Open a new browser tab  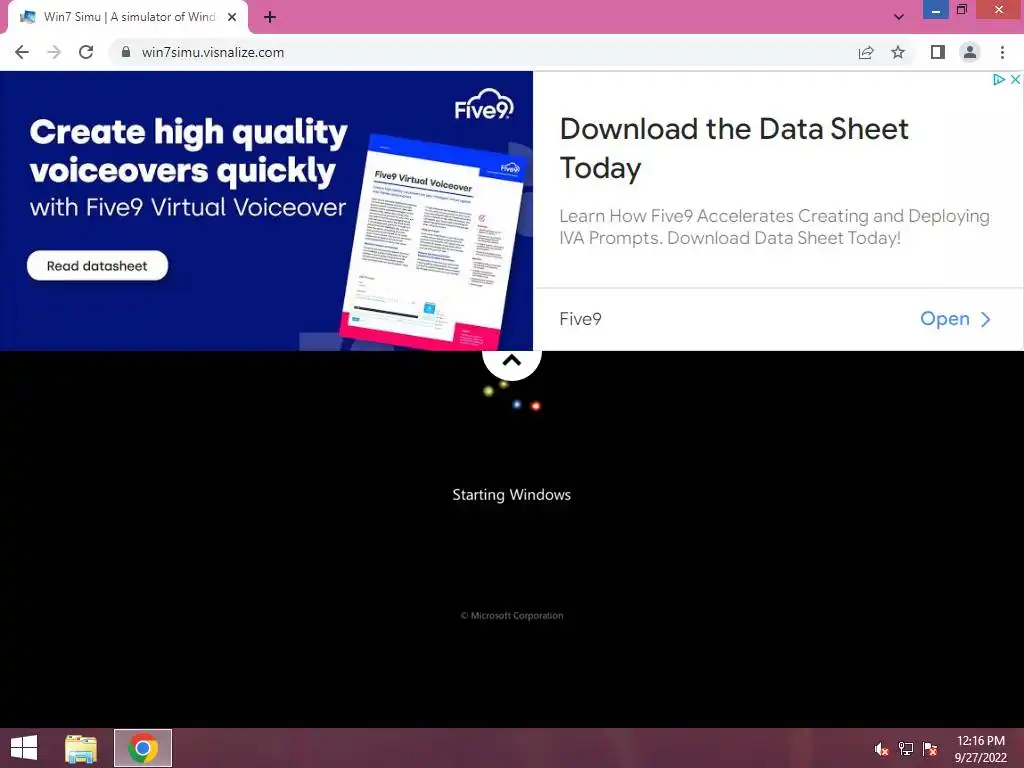pos(270,18)
